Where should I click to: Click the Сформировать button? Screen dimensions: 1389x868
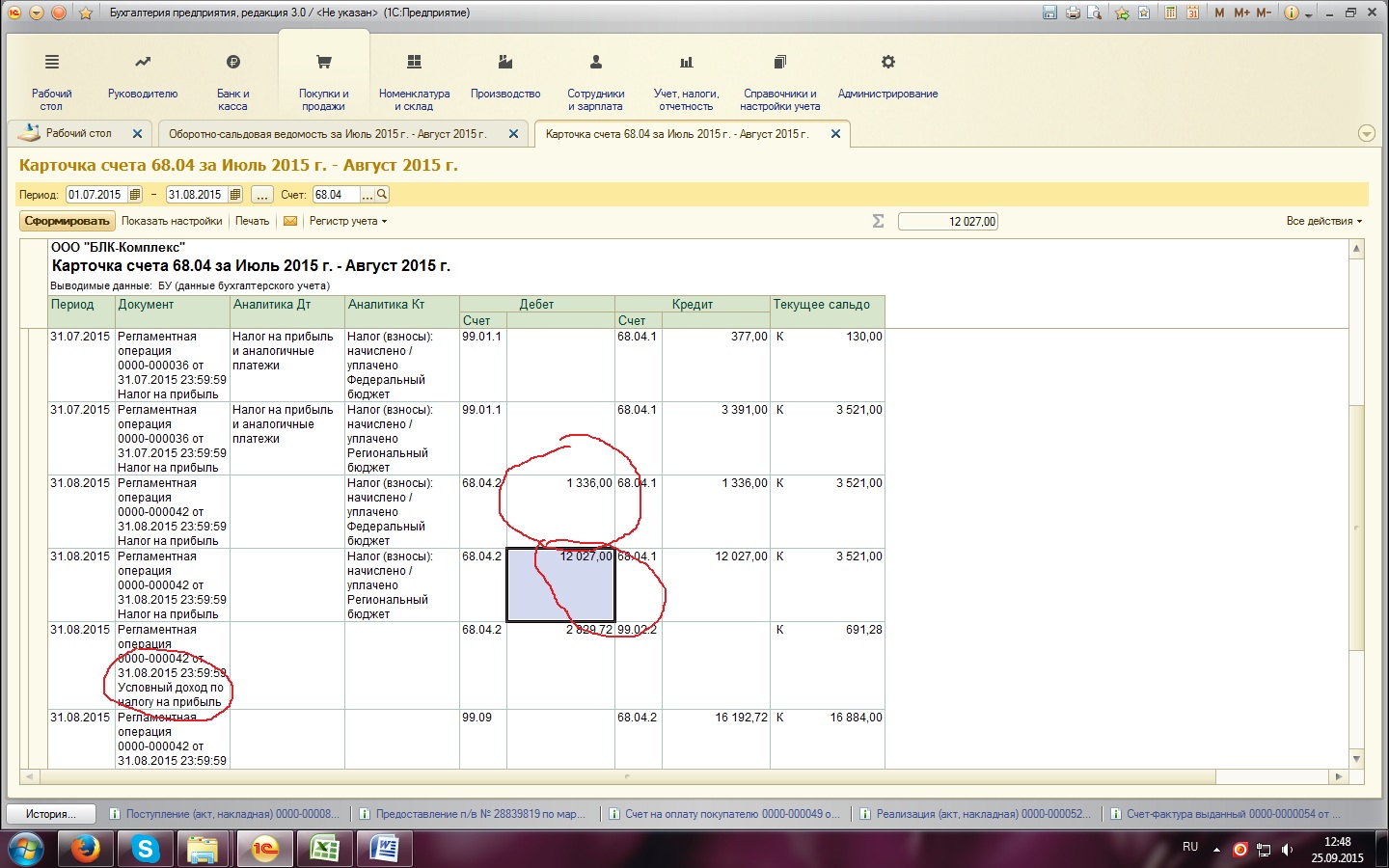pos(67,221)
